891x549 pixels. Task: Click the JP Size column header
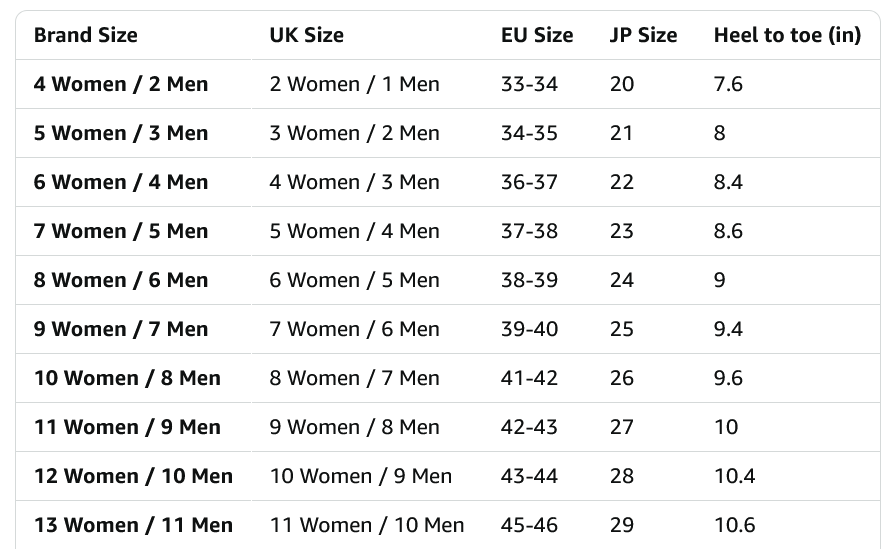pos(643,35)
